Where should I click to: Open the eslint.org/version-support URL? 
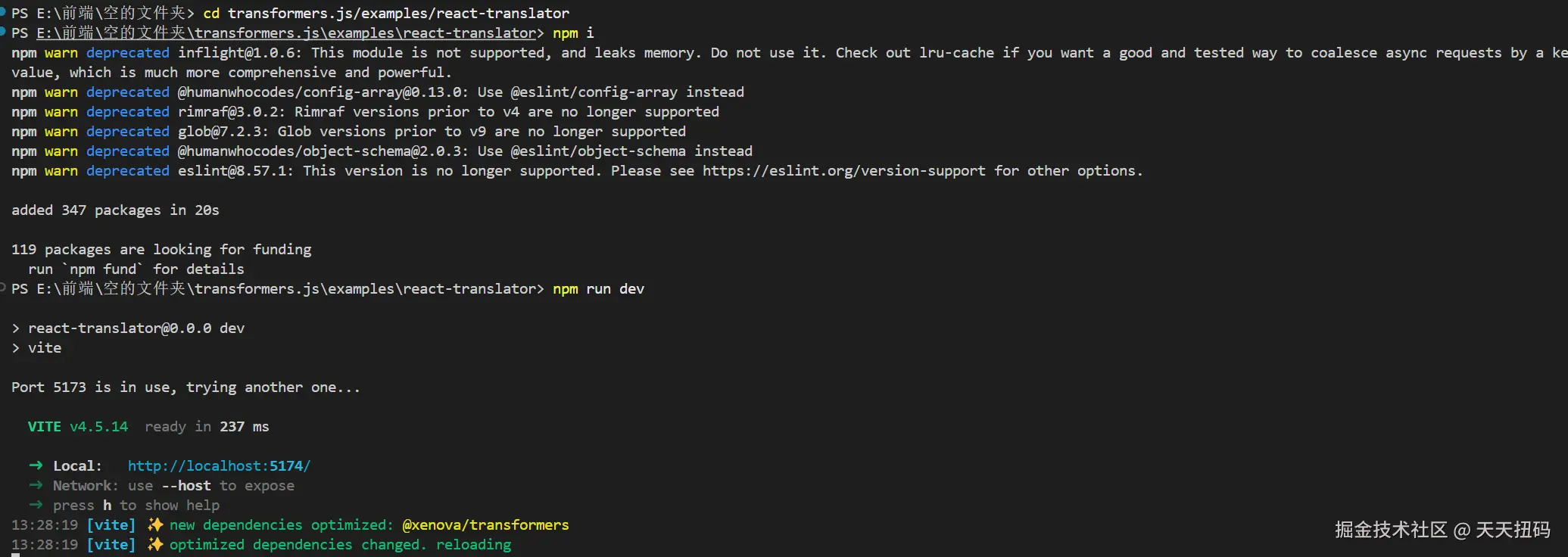tap(843, 171)
